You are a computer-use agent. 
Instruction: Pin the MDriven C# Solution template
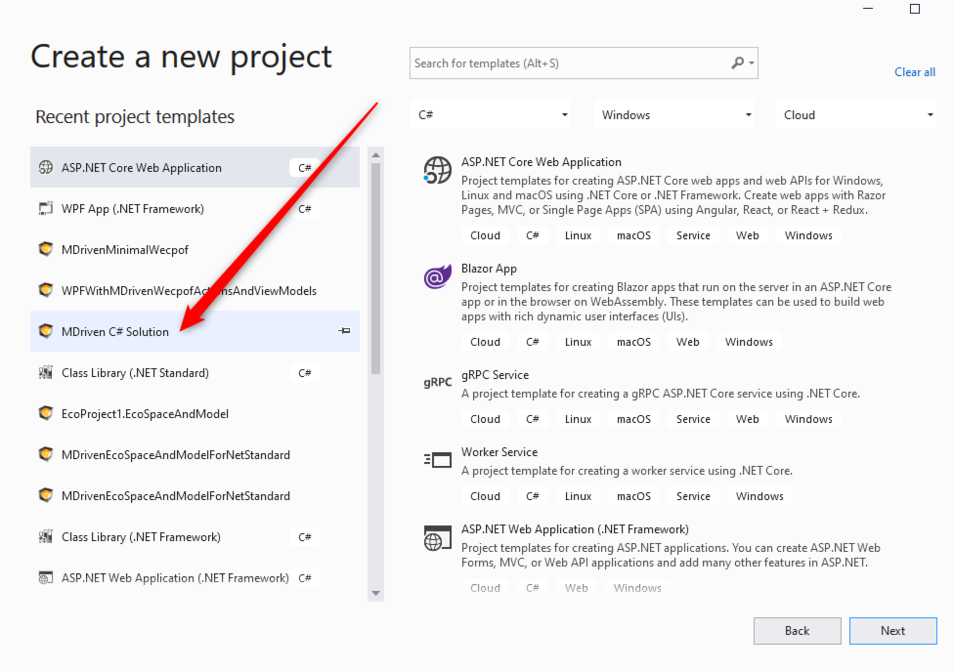coord(344,331)
